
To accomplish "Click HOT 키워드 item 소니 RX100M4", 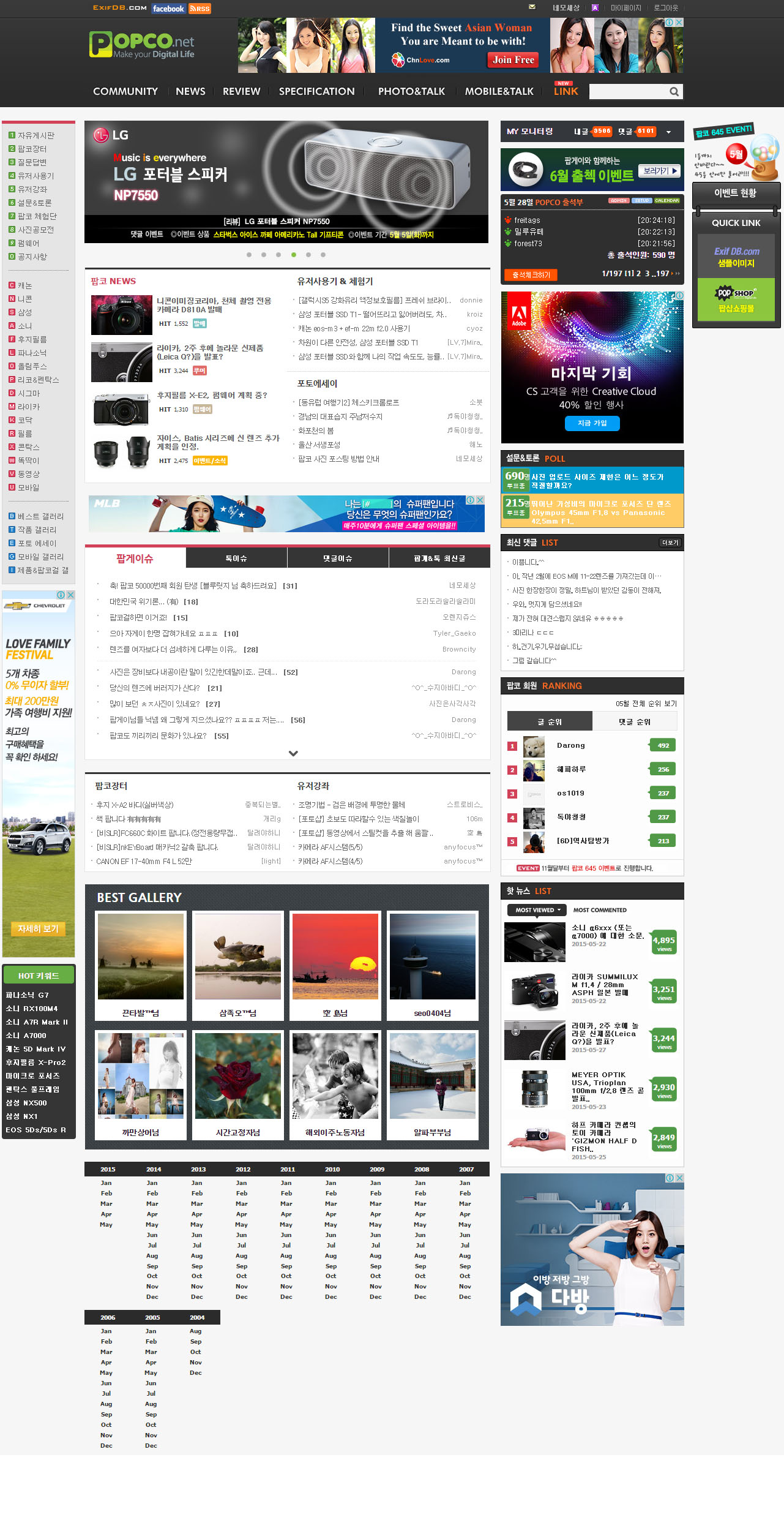I will [32, 1009].
